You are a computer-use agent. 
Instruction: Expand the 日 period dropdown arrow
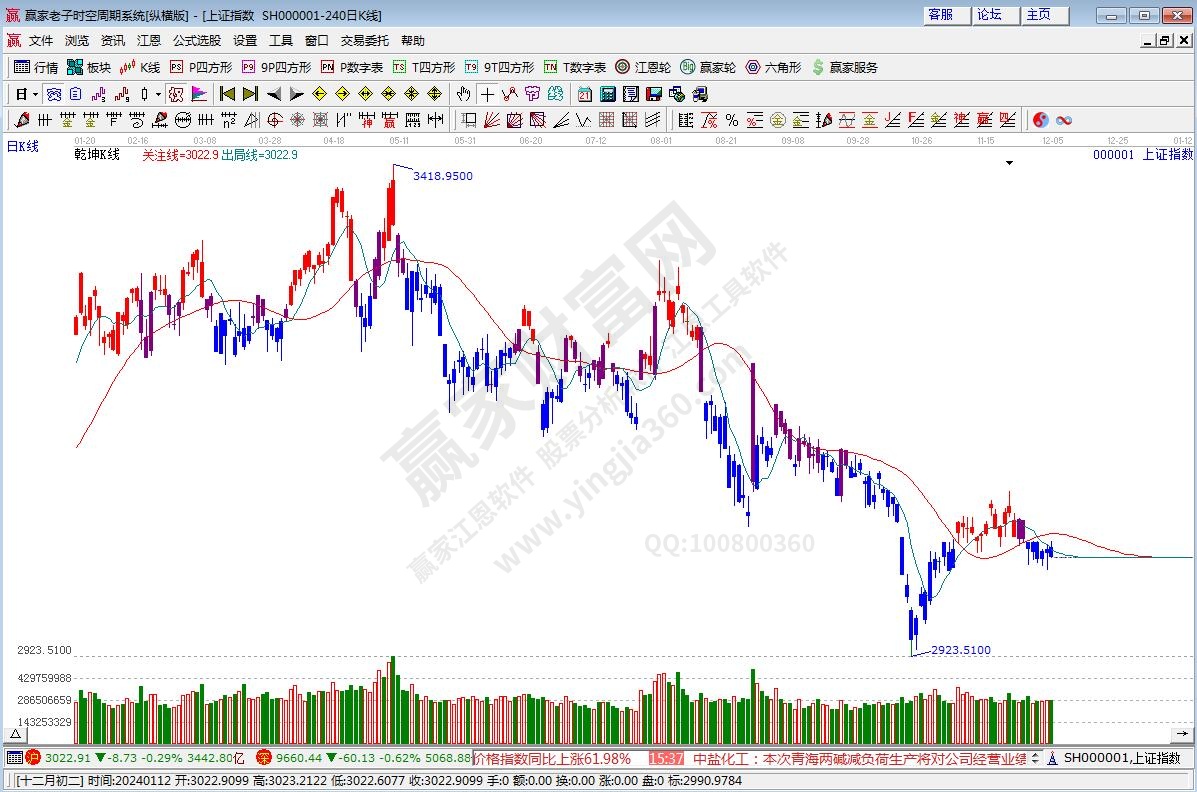click(35, 94)
